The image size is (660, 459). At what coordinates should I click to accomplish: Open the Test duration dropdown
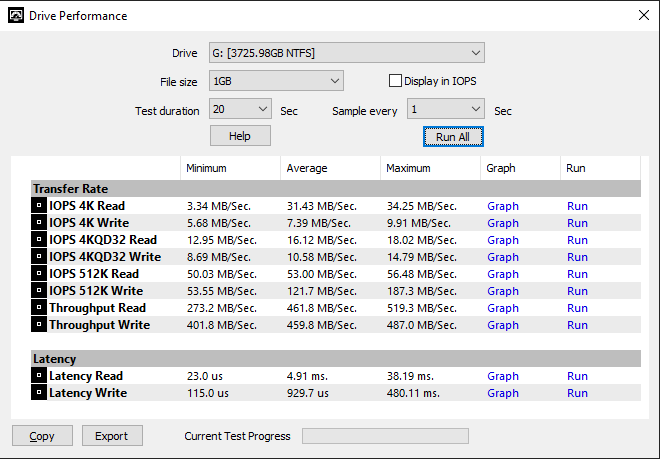pos(240,109)
